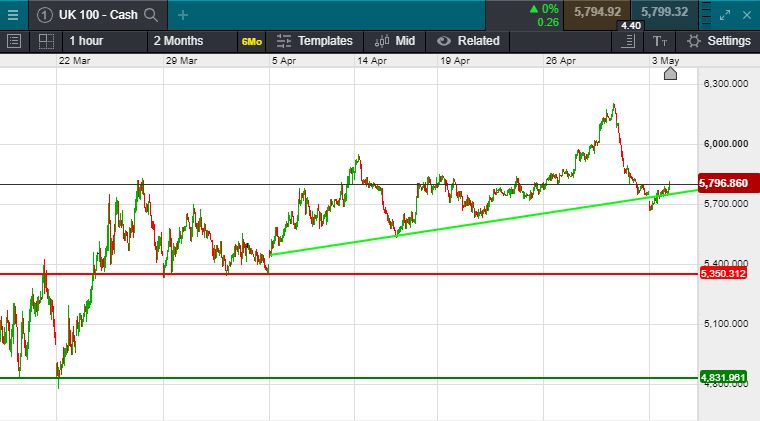Open the multi-chart grid layout icon

tap(44, 41)
